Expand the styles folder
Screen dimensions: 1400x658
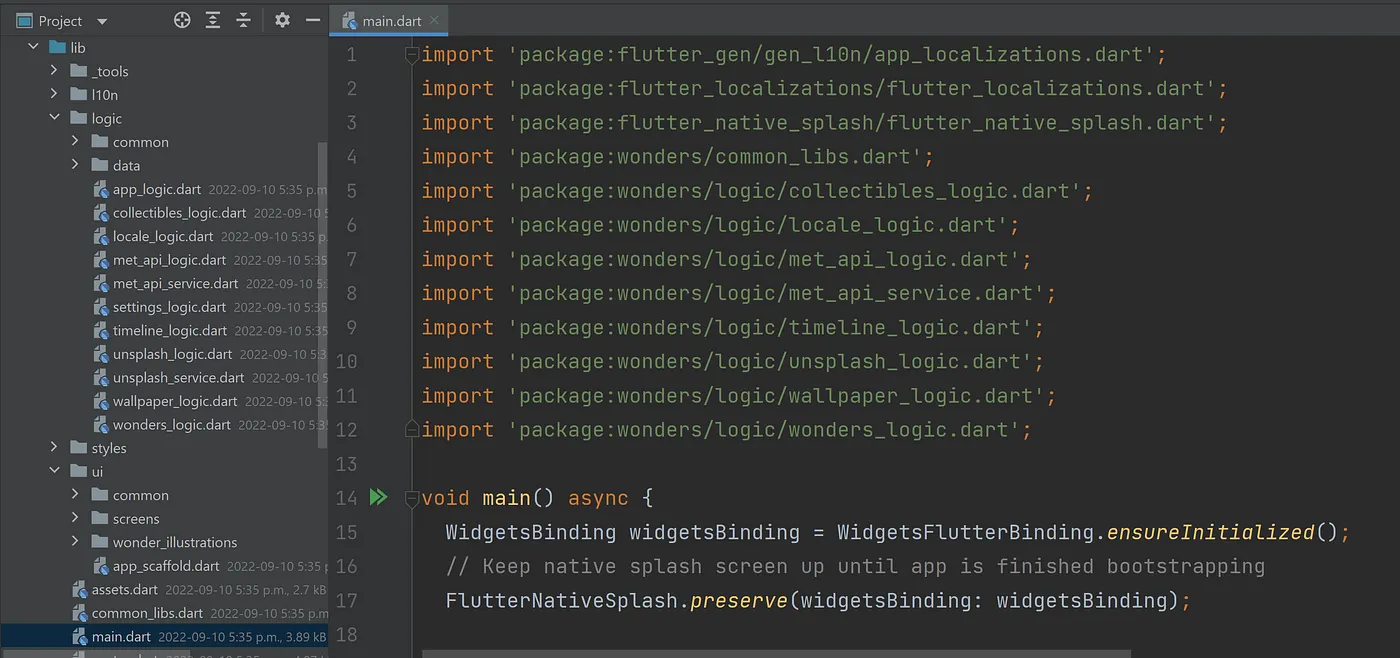53,448
